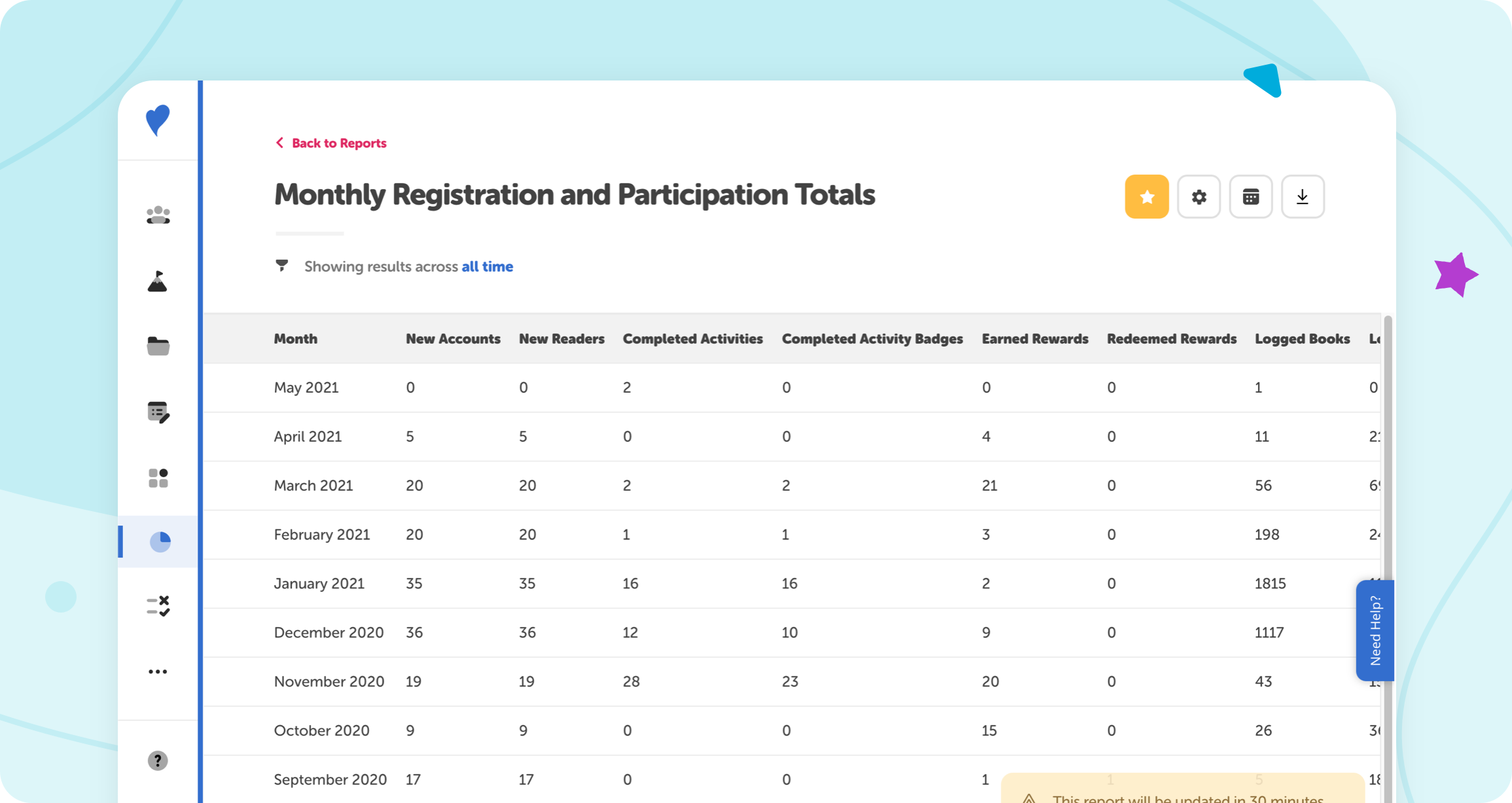Change the all time date filter
The image size is (1512, 803).
click(487, 266)
